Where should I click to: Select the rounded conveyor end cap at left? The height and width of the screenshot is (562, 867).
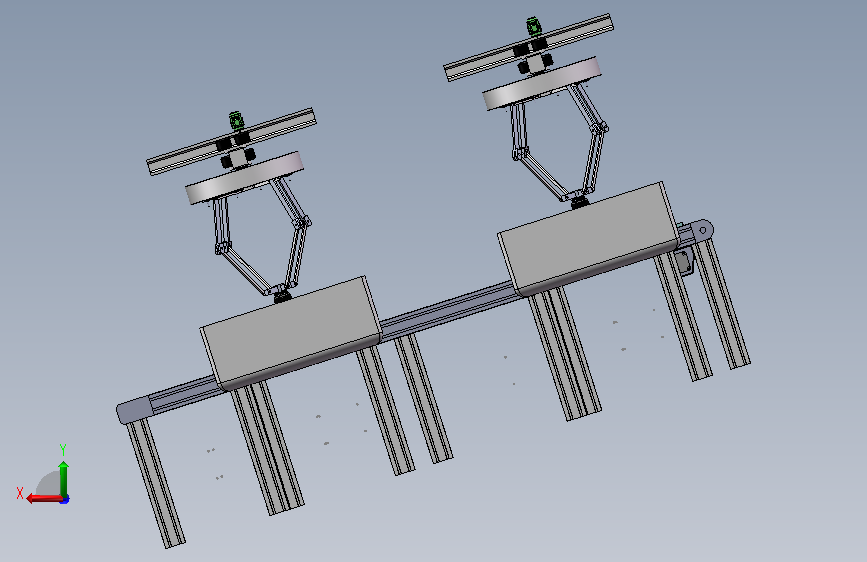click(133, 410)
